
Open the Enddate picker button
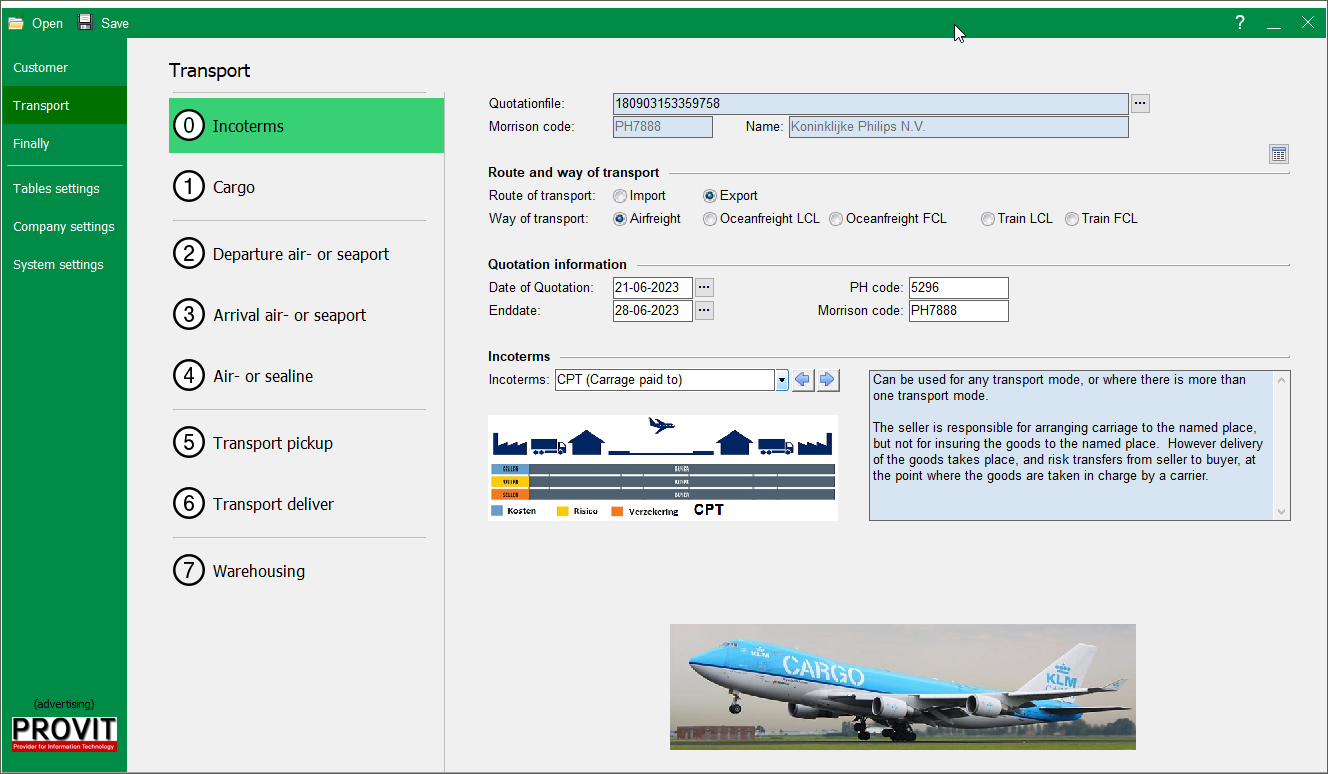pos(704,311)
